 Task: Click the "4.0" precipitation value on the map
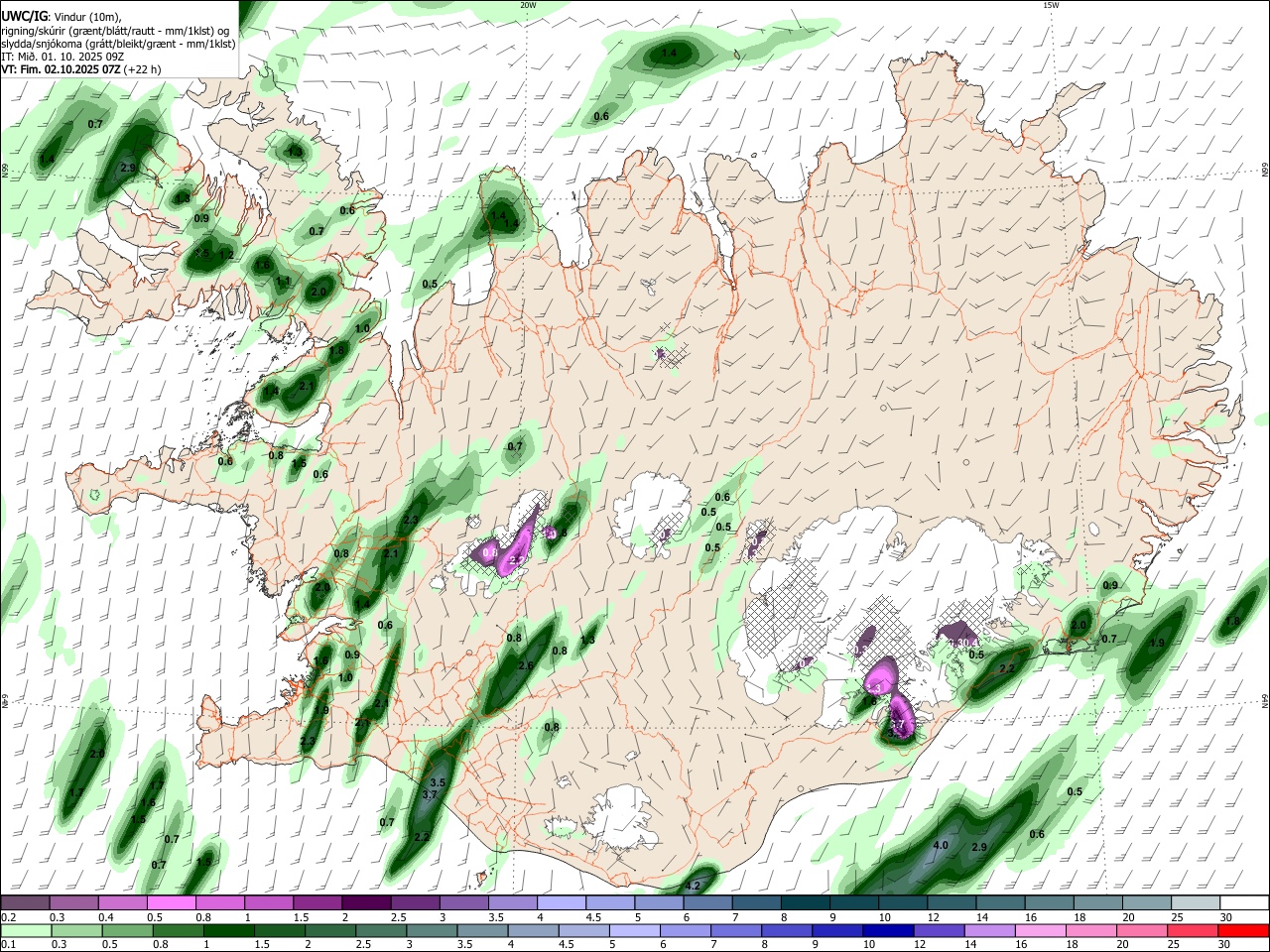coord(942,846)
